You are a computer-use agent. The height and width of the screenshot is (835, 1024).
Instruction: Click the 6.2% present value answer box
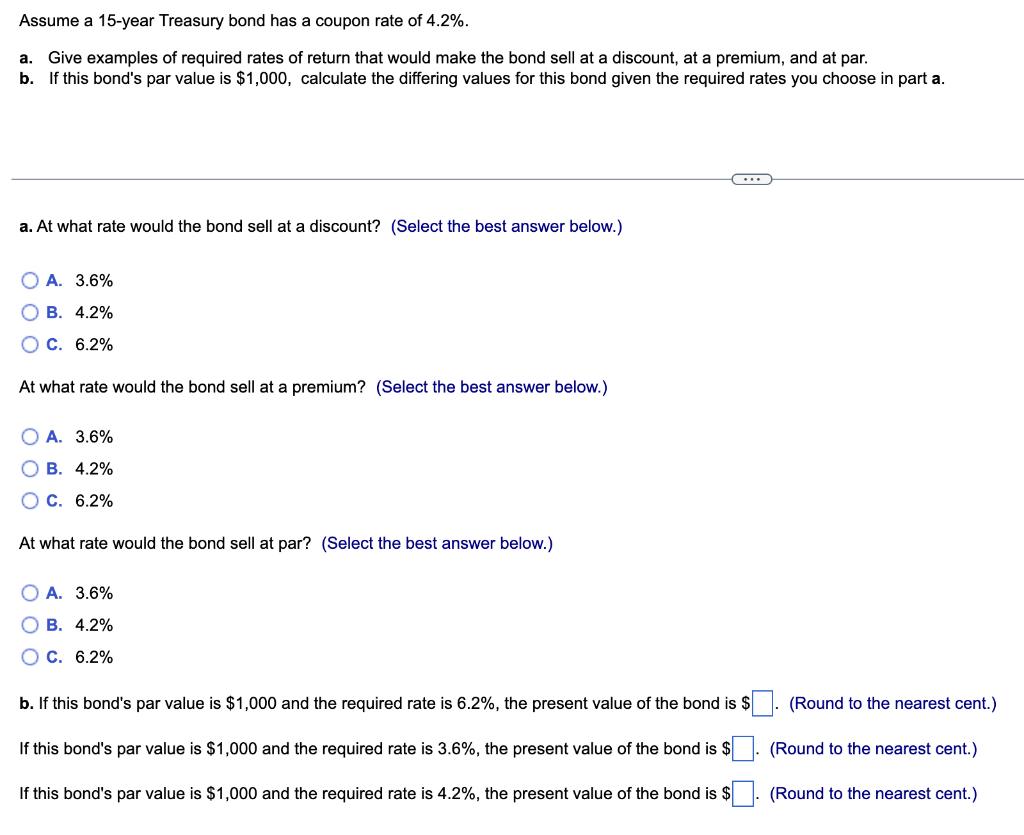(762, 703)
